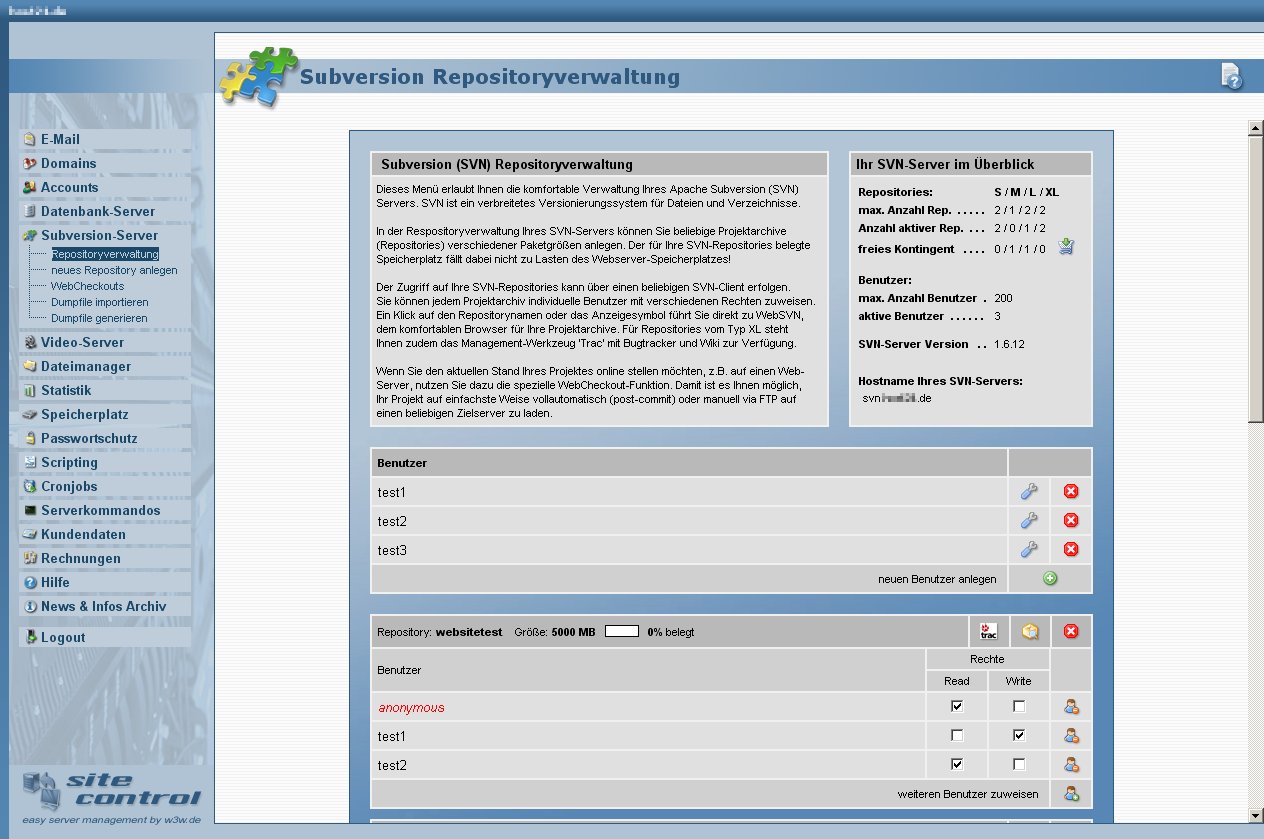Disable Write permission for test1 in websitetest
Screen dimensions: 1264x839
point(1019,736)
